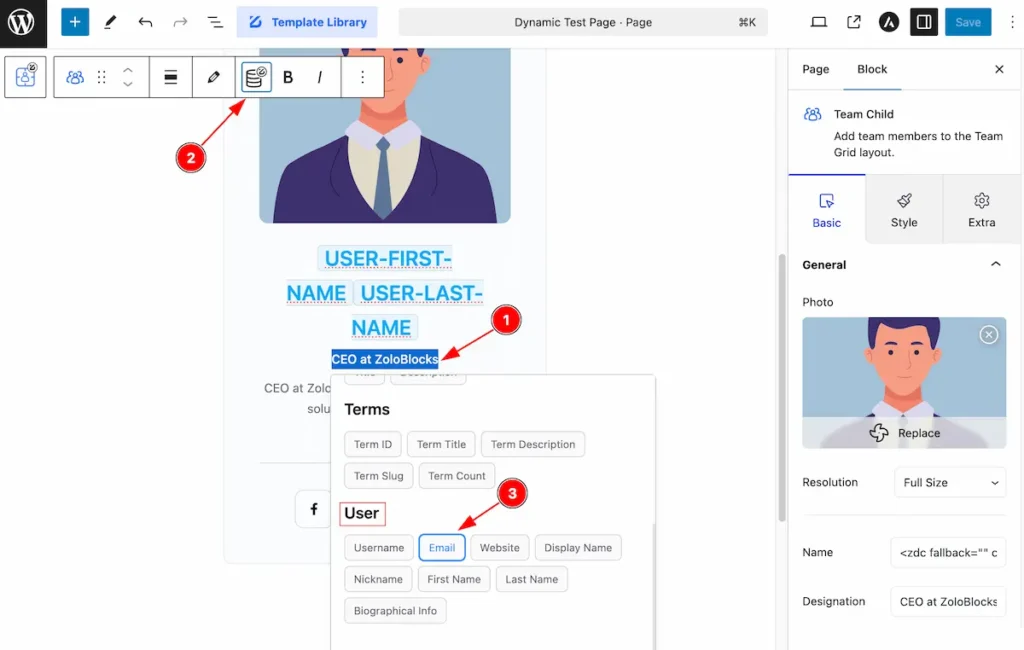Viewport: 1024px width, 650px height.
Task: Switch to the Style tab
Action: (x=904, y=210)
